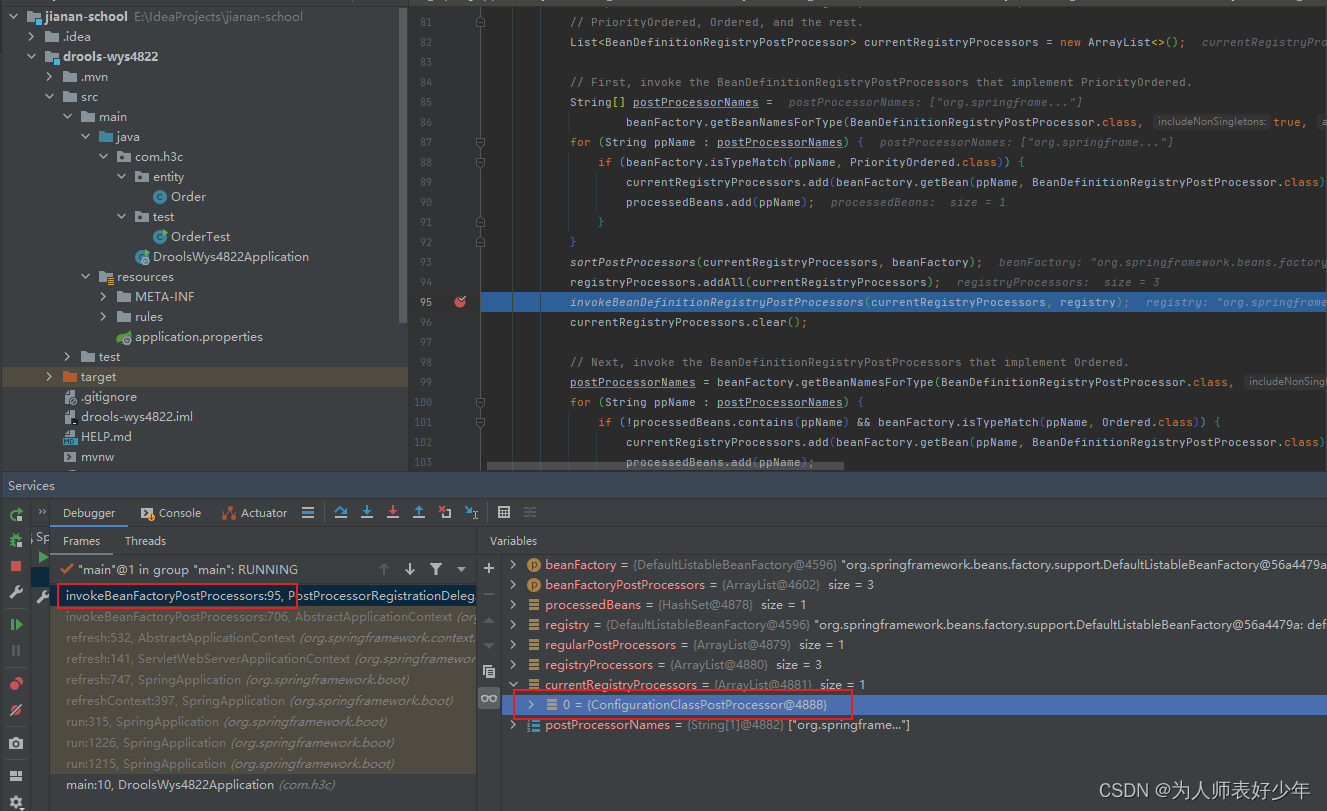Click the thread dump camera icon
The height and width of the screenshot is (811, 1327).
(16, 744)
